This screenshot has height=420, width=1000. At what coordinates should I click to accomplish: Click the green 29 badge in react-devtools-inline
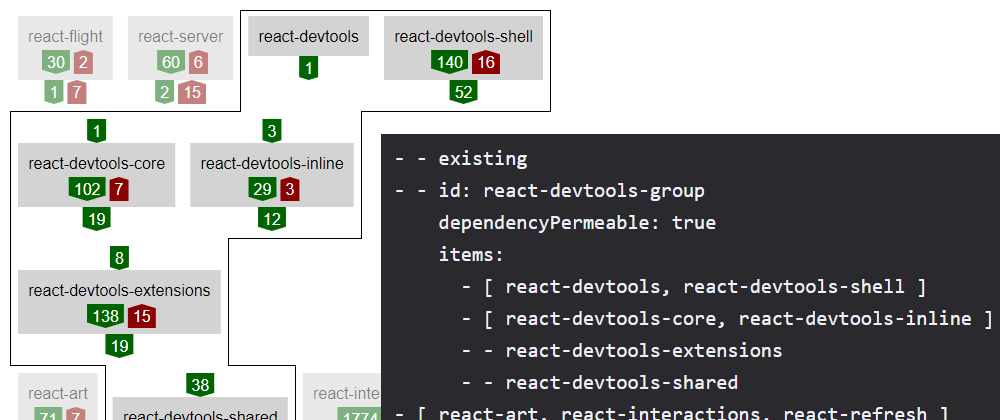262,189
